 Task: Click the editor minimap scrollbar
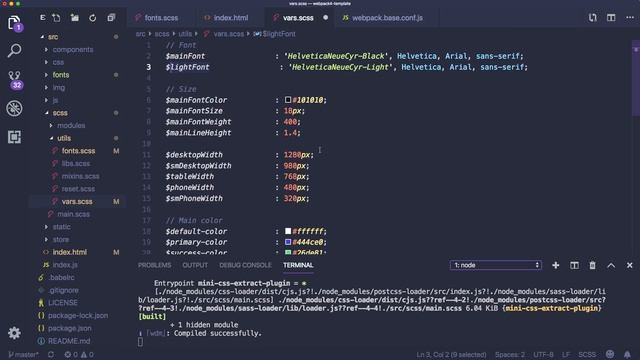coord(636,78)
